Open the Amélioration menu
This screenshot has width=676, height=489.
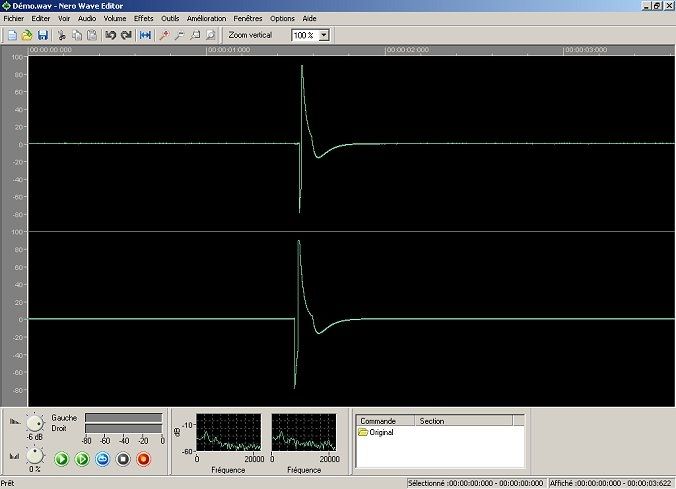pos(207,19)
